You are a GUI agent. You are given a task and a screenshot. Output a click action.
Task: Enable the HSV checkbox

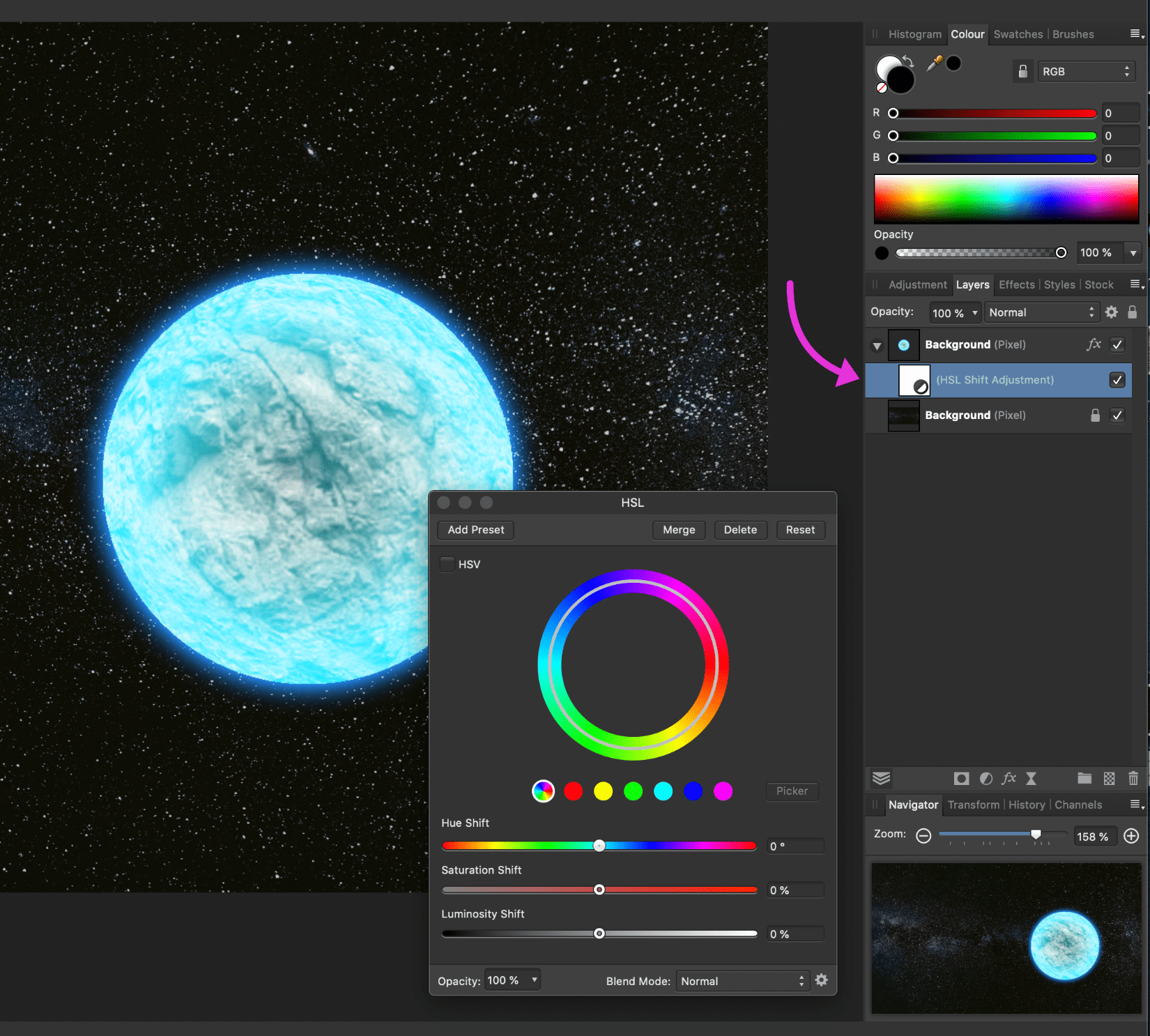(447, 564)
